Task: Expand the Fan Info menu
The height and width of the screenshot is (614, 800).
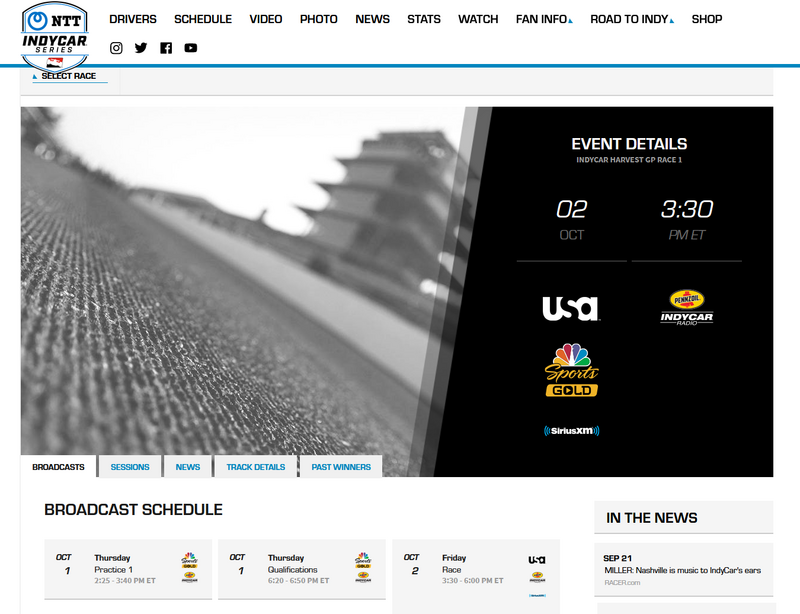Action: click(x=544, y=19)
